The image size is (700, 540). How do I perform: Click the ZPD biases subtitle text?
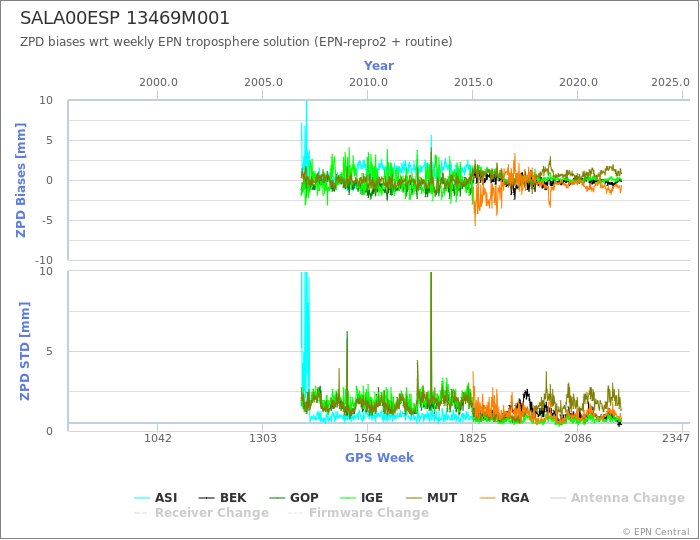pos(236,42)
